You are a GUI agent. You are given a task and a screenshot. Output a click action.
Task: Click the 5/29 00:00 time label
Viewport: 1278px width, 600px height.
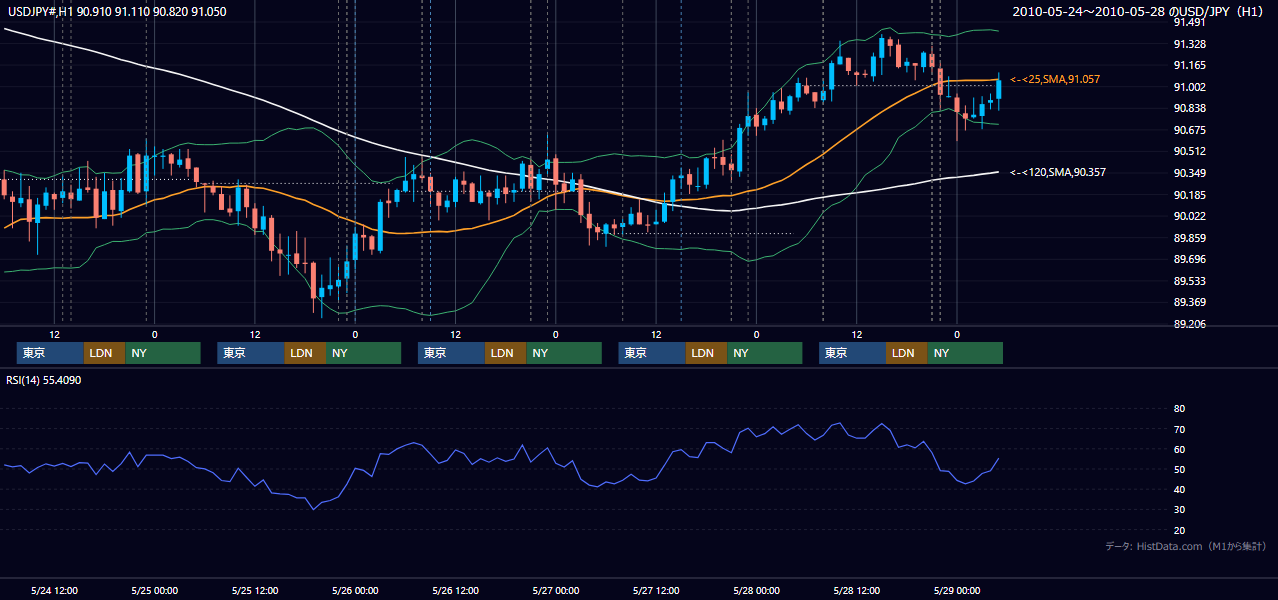click(x=957, y=590)
